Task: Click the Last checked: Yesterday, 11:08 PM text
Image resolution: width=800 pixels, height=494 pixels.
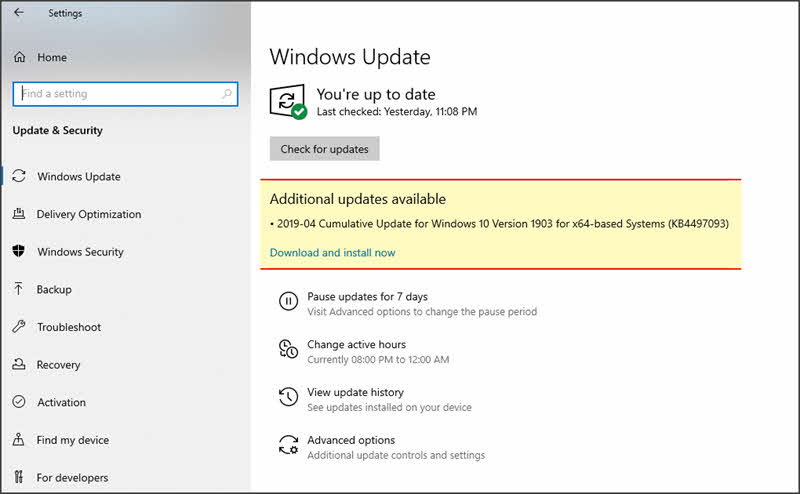Action: 397,111
